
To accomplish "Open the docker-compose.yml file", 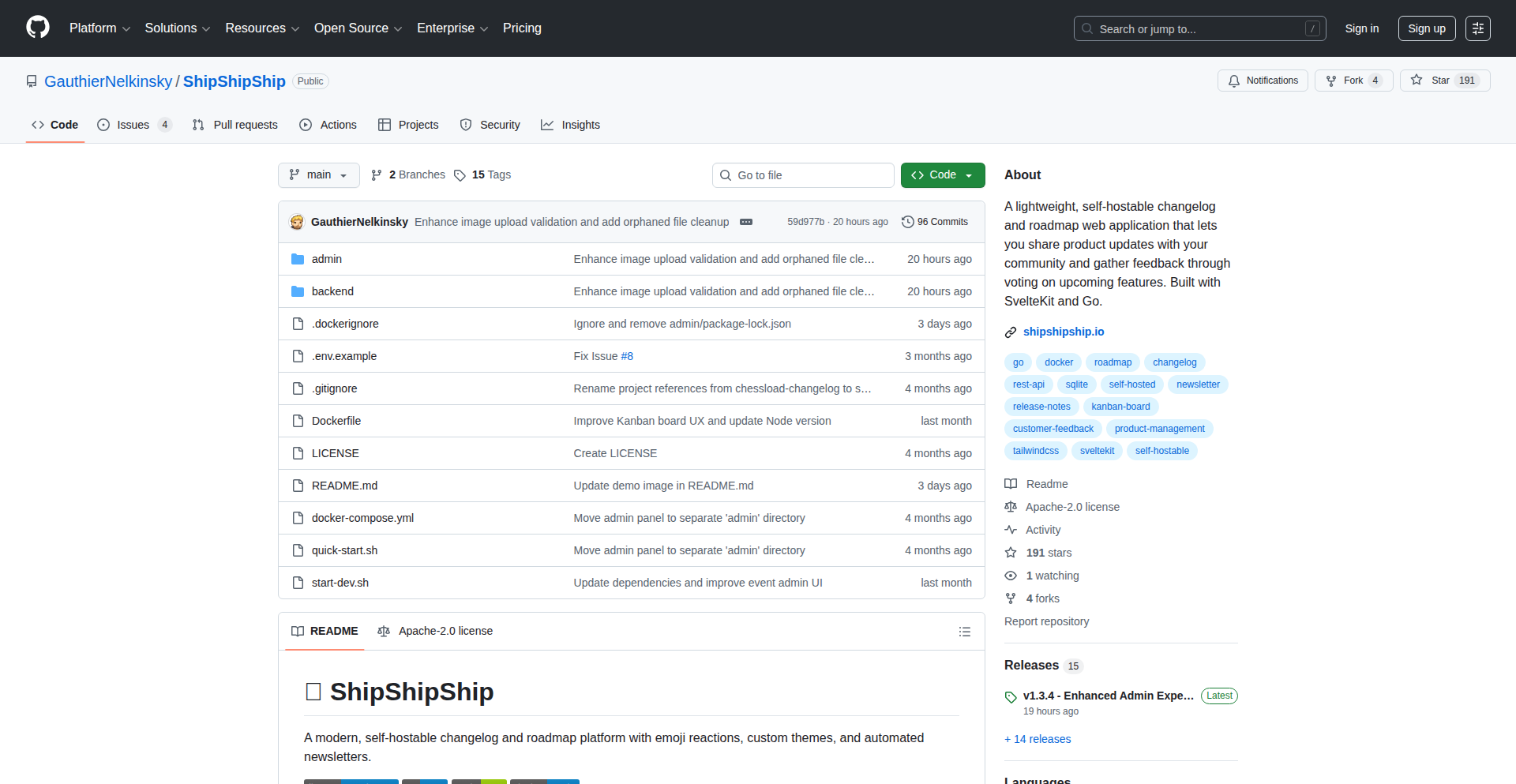I will (x=362, y=518).
